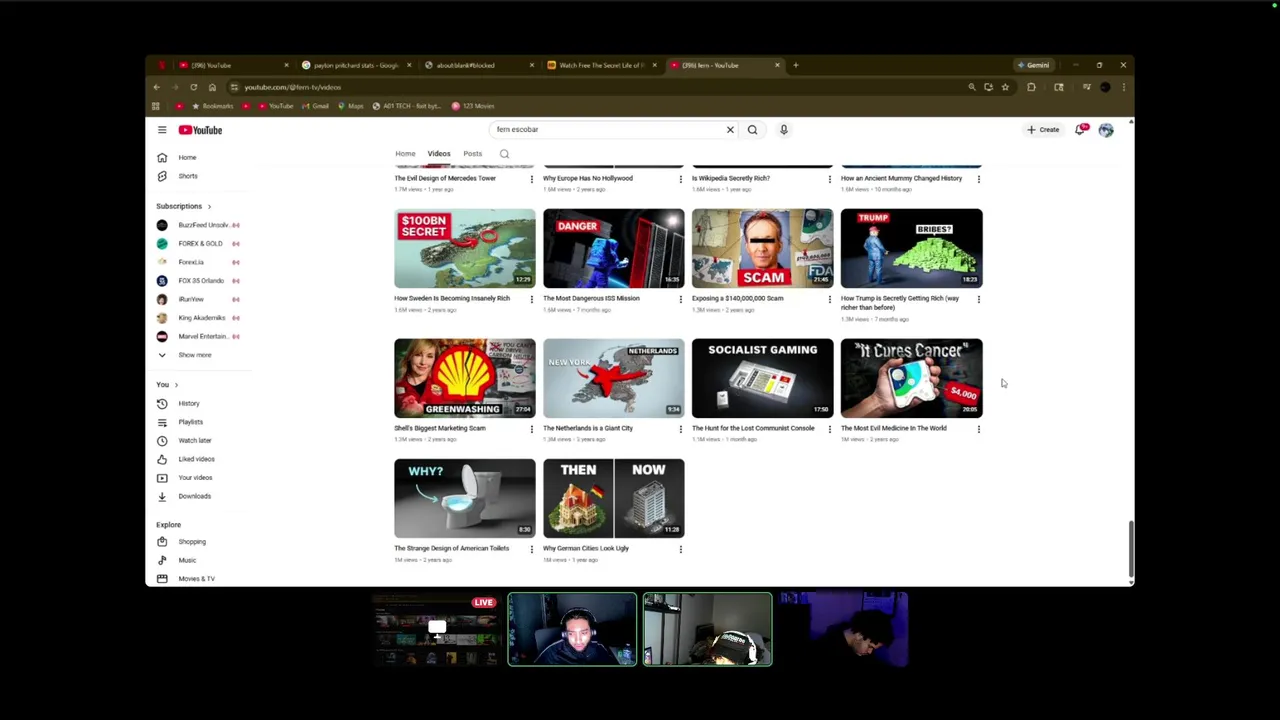
Task: Open BuzzFeed Unsolved subscription channel
Action: click(x=198, y=225)
